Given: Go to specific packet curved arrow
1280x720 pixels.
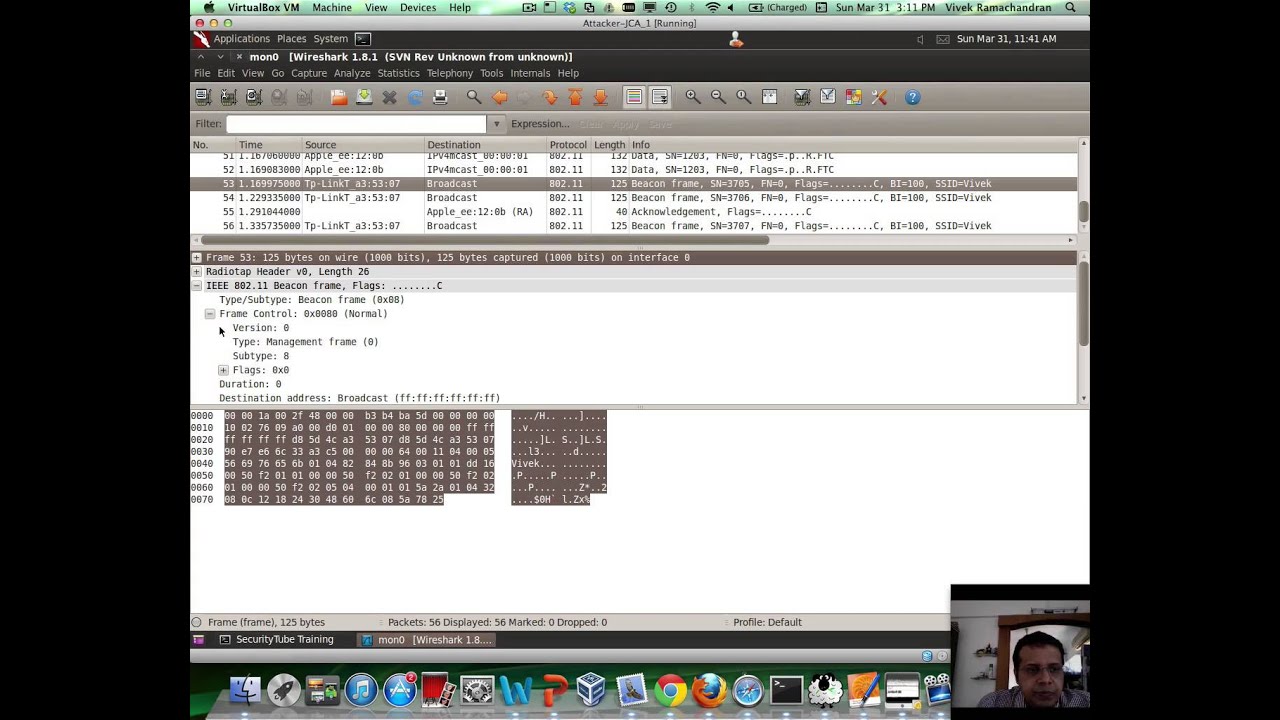Looking at the screenshot, I should [550, 97].
